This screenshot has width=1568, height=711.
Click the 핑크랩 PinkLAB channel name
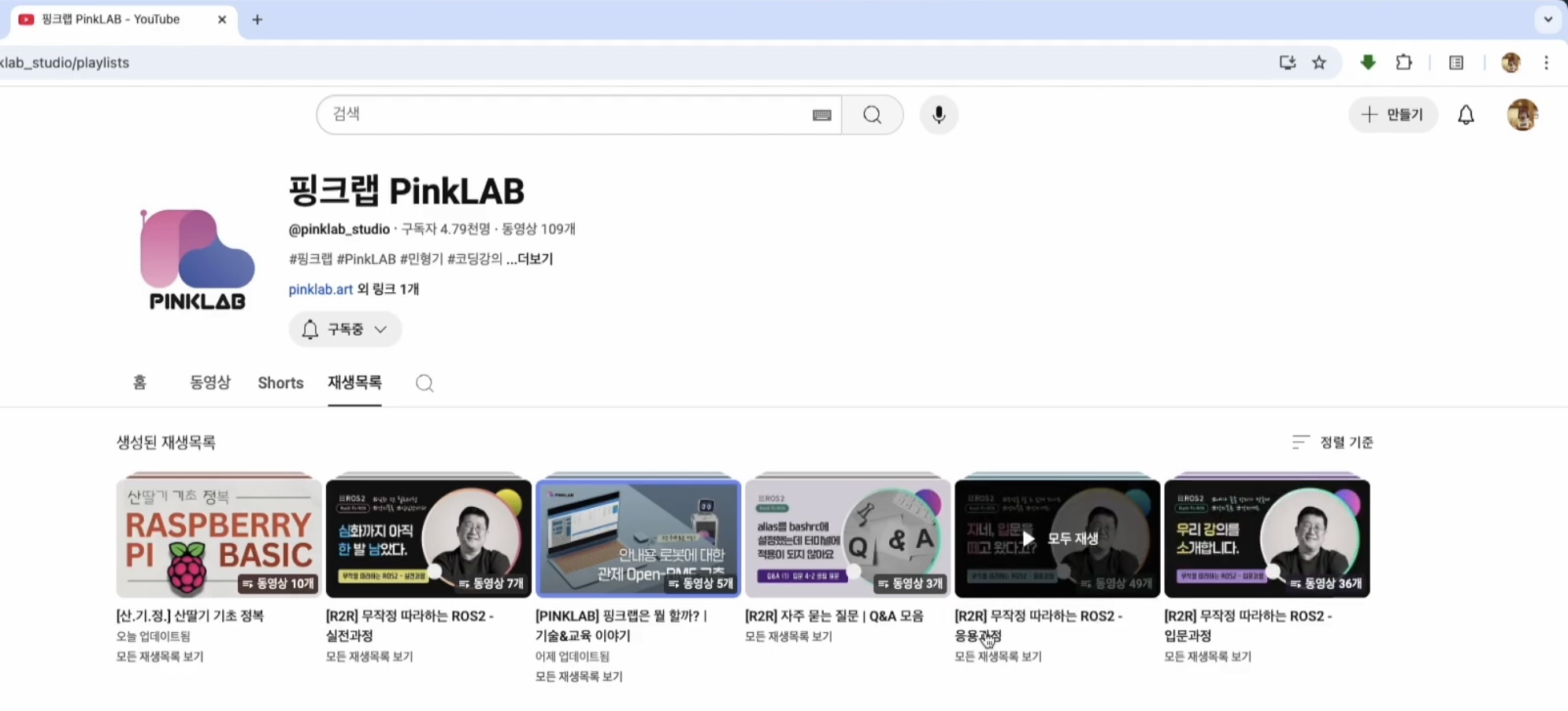tap(406, 191)
